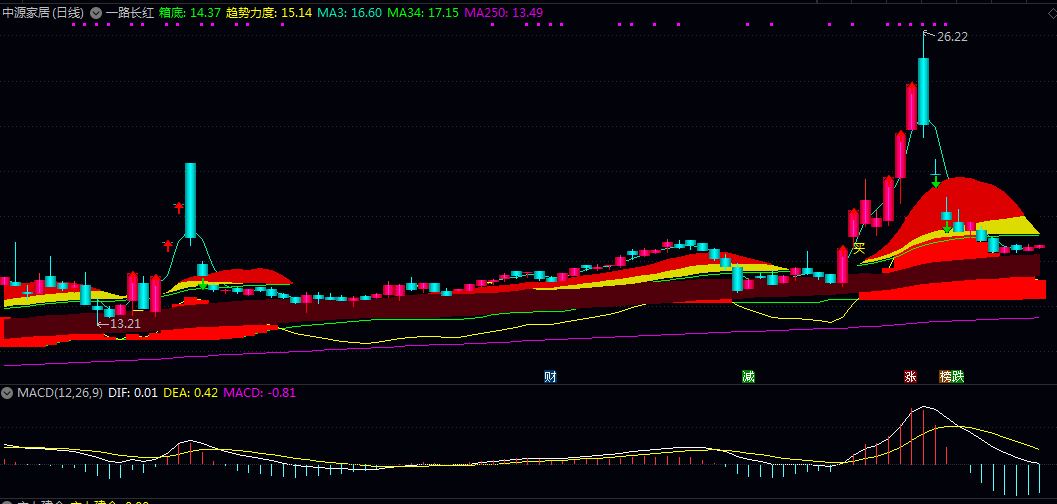
Task: Click the MA34: 17.15 legend
Action: [423, 13]
